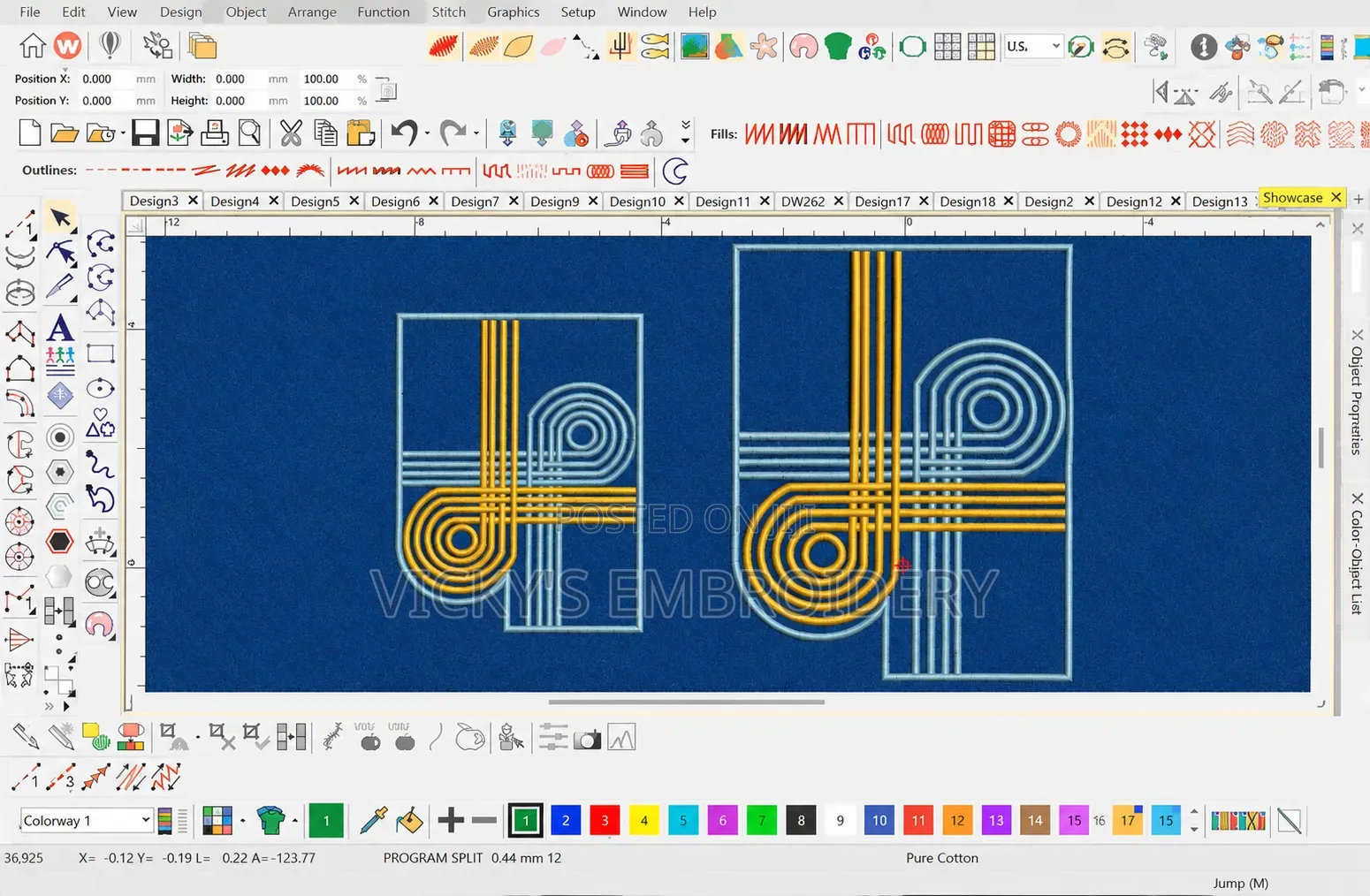Click the lock proportions toggle icon
Screen dimensions: 1370x896
(386, 89)
